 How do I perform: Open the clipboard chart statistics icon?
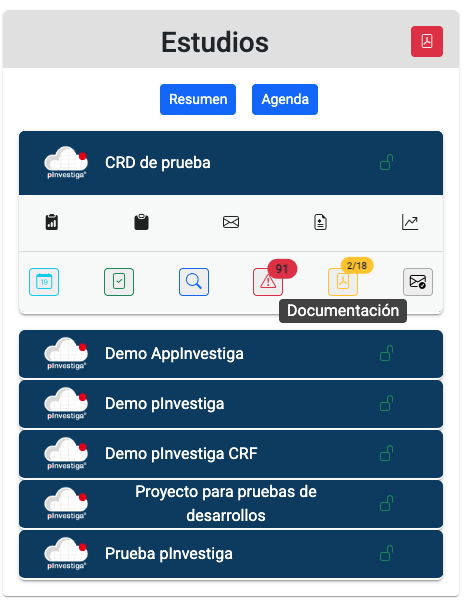[52, 222]
